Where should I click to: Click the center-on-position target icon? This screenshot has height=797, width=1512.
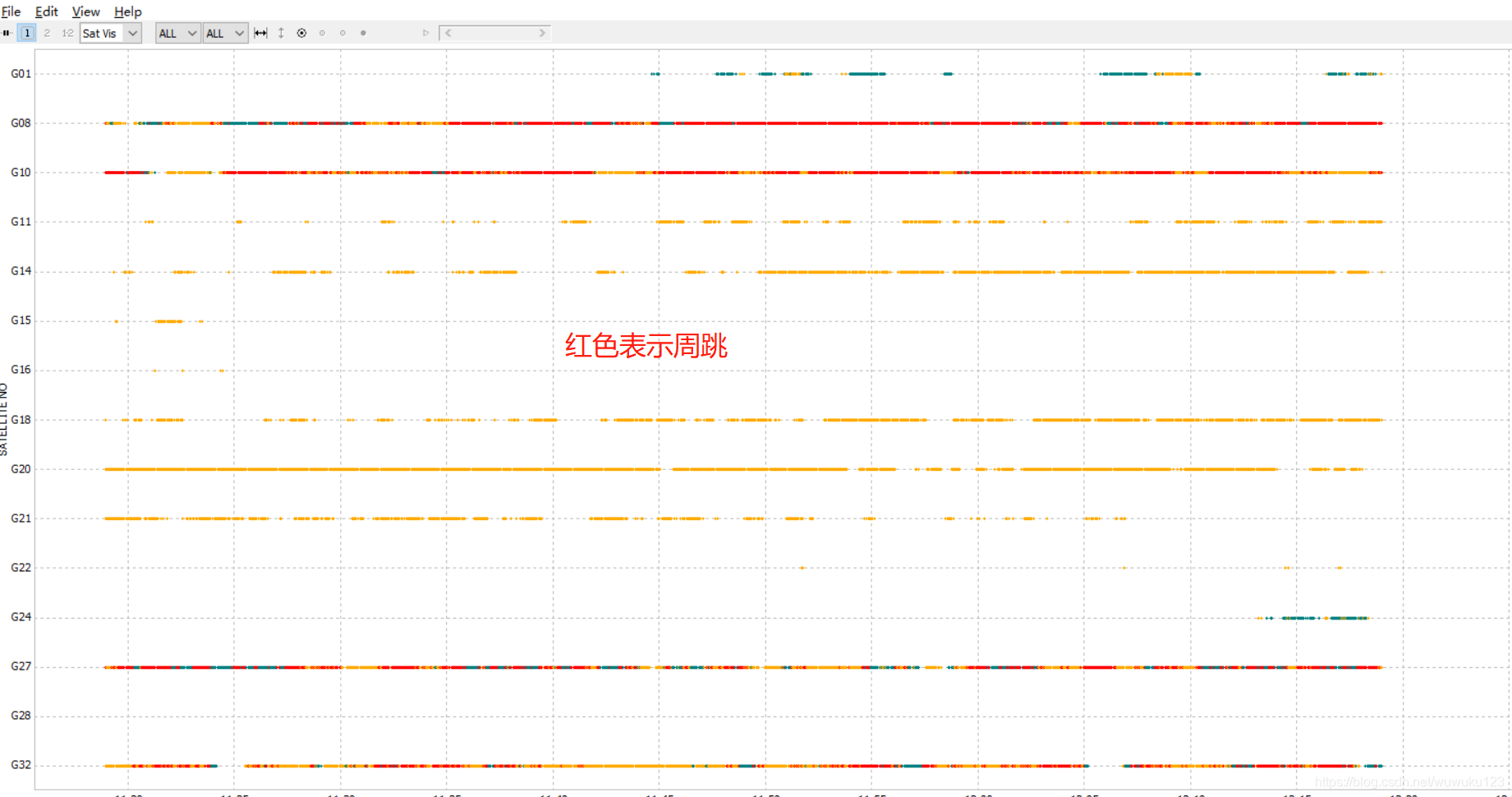click(301, 33)
